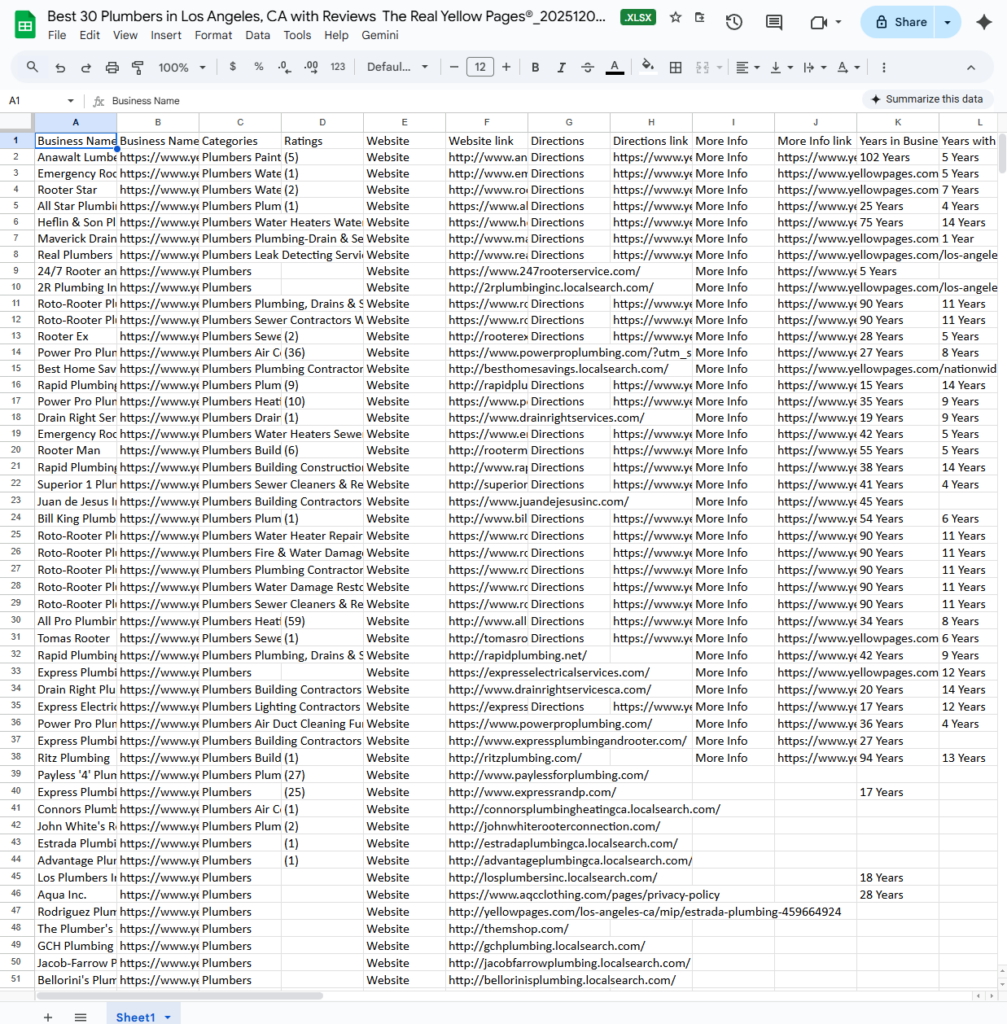
Task: Toggle bold formatting
Action: pyautogui.click(x=537, y=67)
